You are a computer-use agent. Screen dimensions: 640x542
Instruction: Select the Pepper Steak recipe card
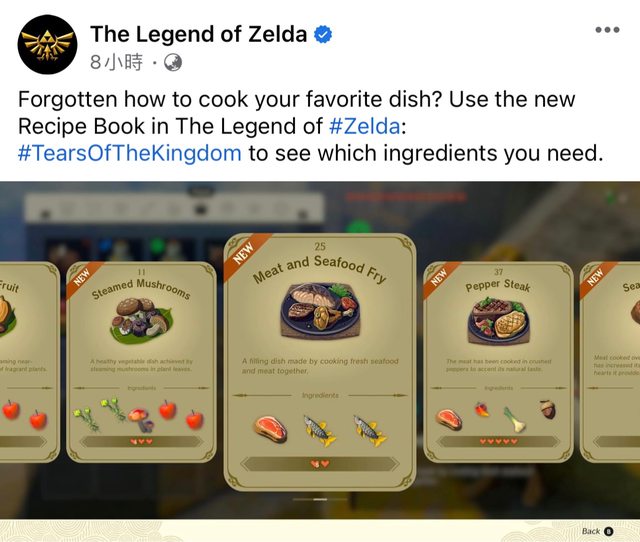[x=498, y=362]
